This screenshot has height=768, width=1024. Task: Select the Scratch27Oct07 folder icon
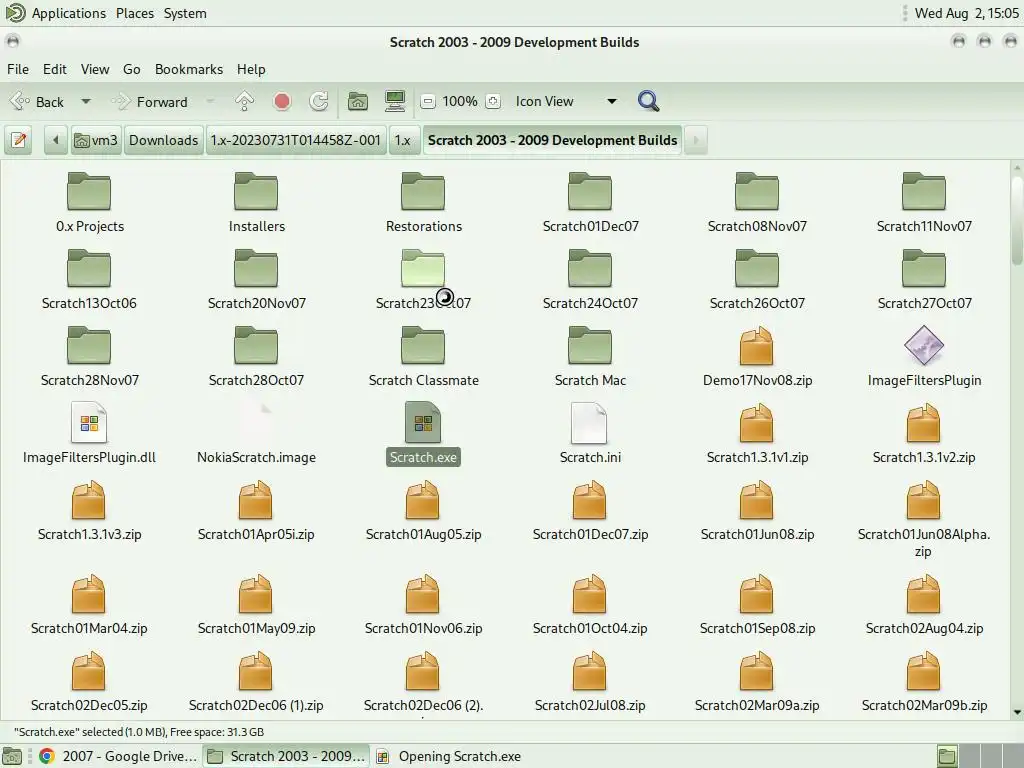[x=923, y=268]
